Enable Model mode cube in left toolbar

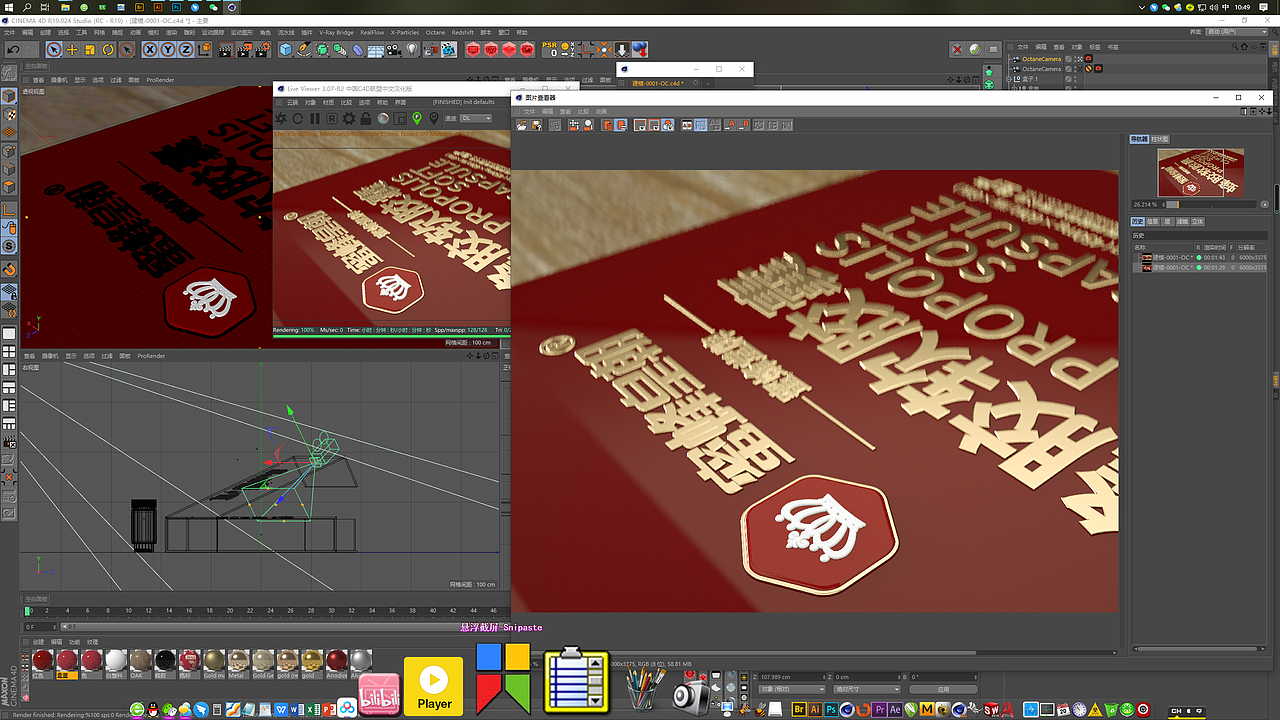(8, 95)
